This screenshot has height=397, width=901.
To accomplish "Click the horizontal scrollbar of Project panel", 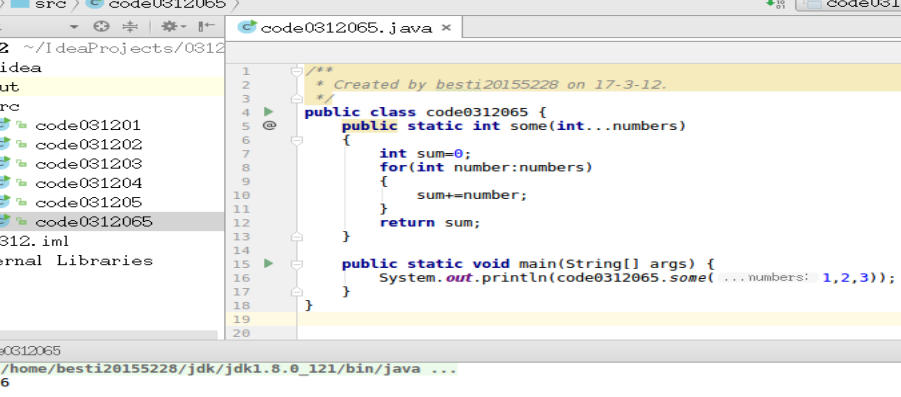I will 109,335.
